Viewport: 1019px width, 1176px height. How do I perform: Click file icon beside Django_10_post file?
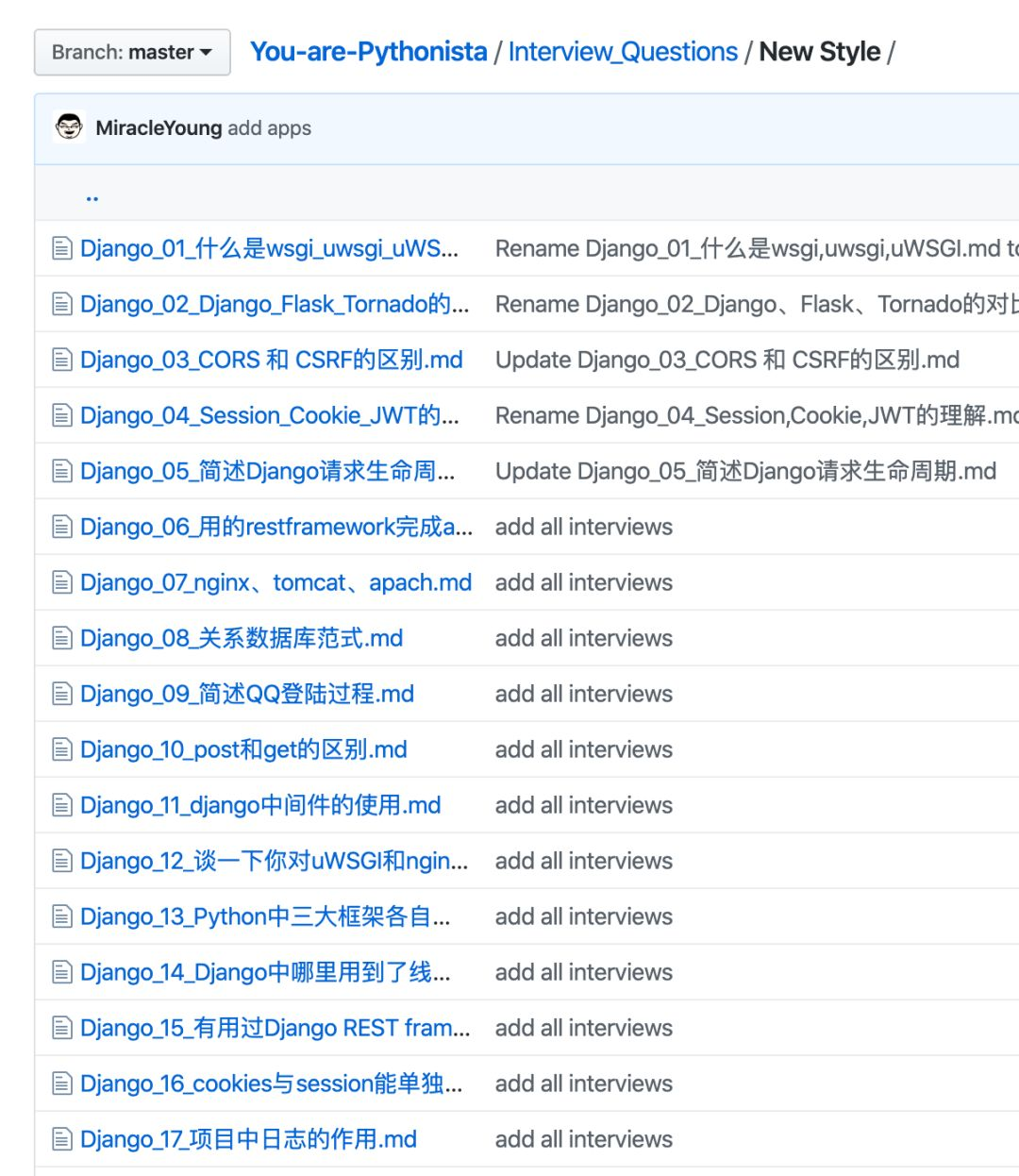pos(62,749)
